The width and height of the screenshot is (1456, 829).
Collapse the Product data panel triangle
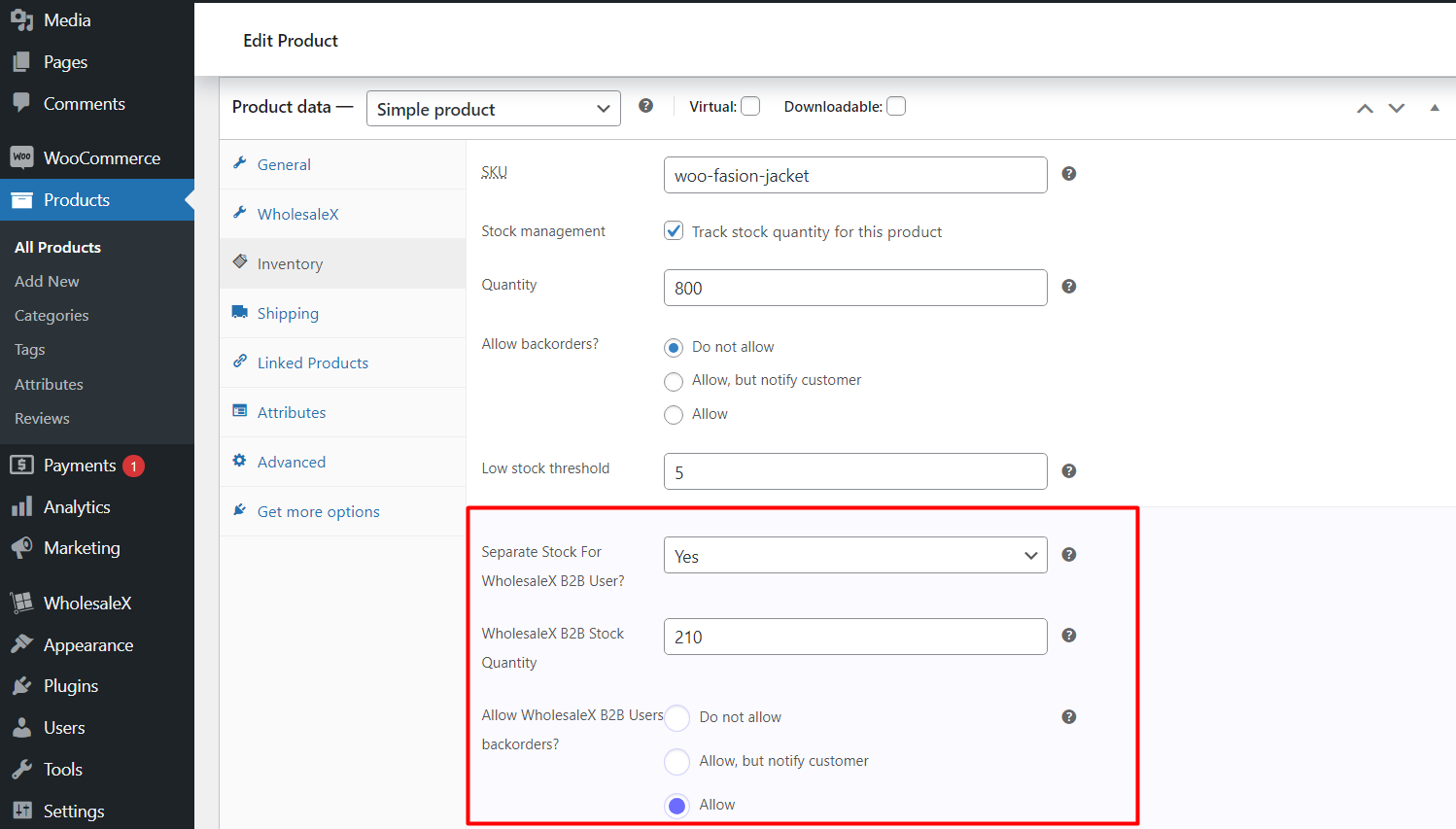(1435, 108)
